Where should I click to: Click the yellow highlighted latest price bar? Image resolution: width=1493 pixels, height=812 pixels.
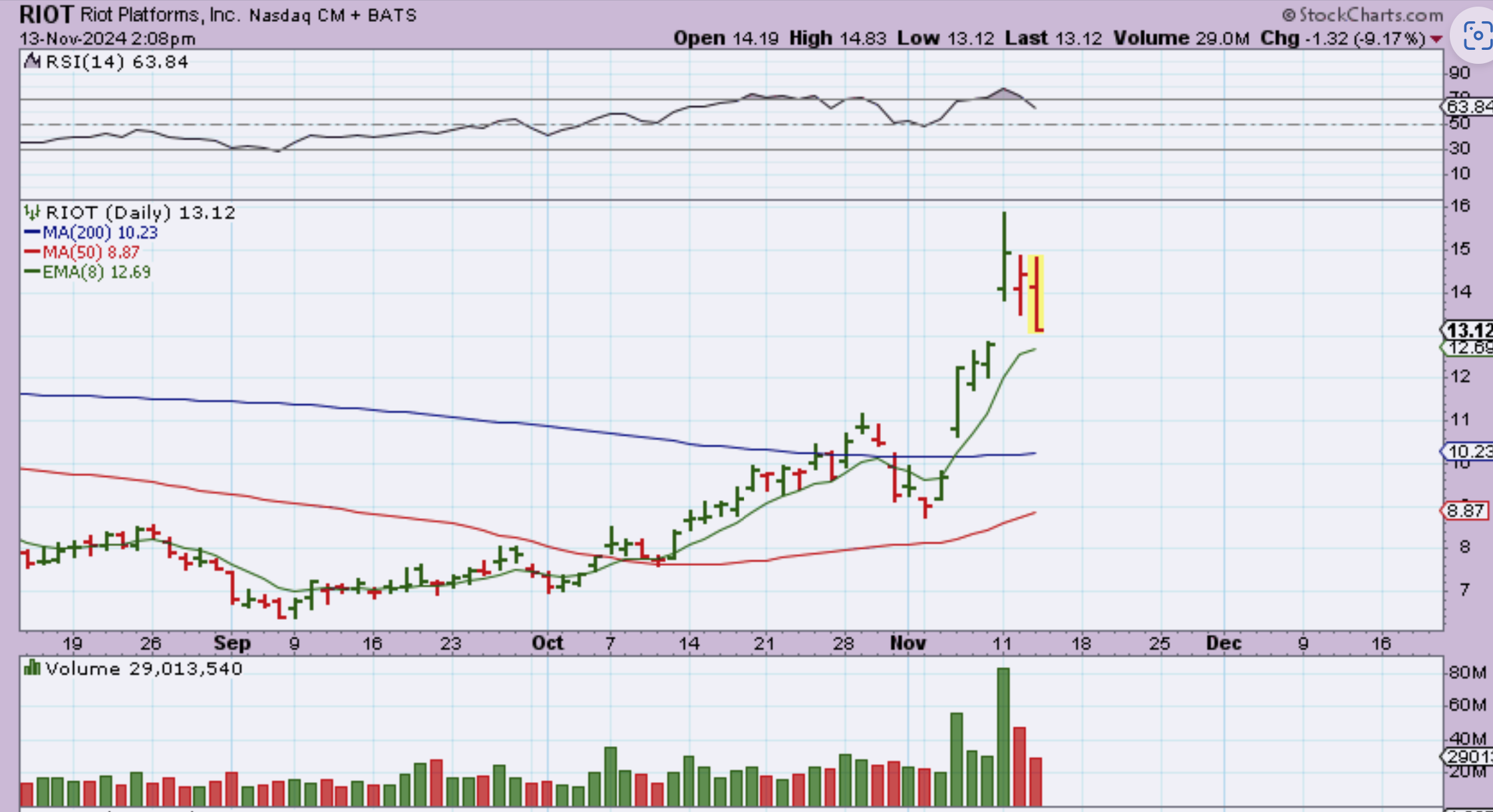(1036, 294)
